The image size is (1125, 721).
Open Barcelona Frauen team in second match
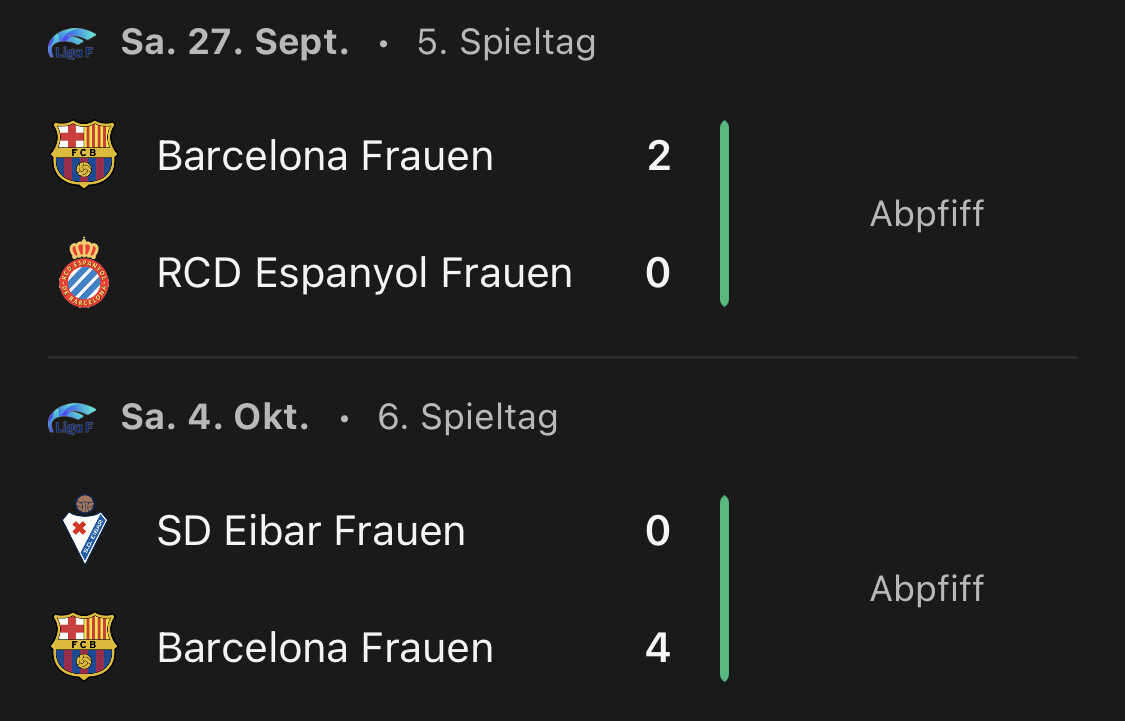pyautogui.click(x=325, y=648)
